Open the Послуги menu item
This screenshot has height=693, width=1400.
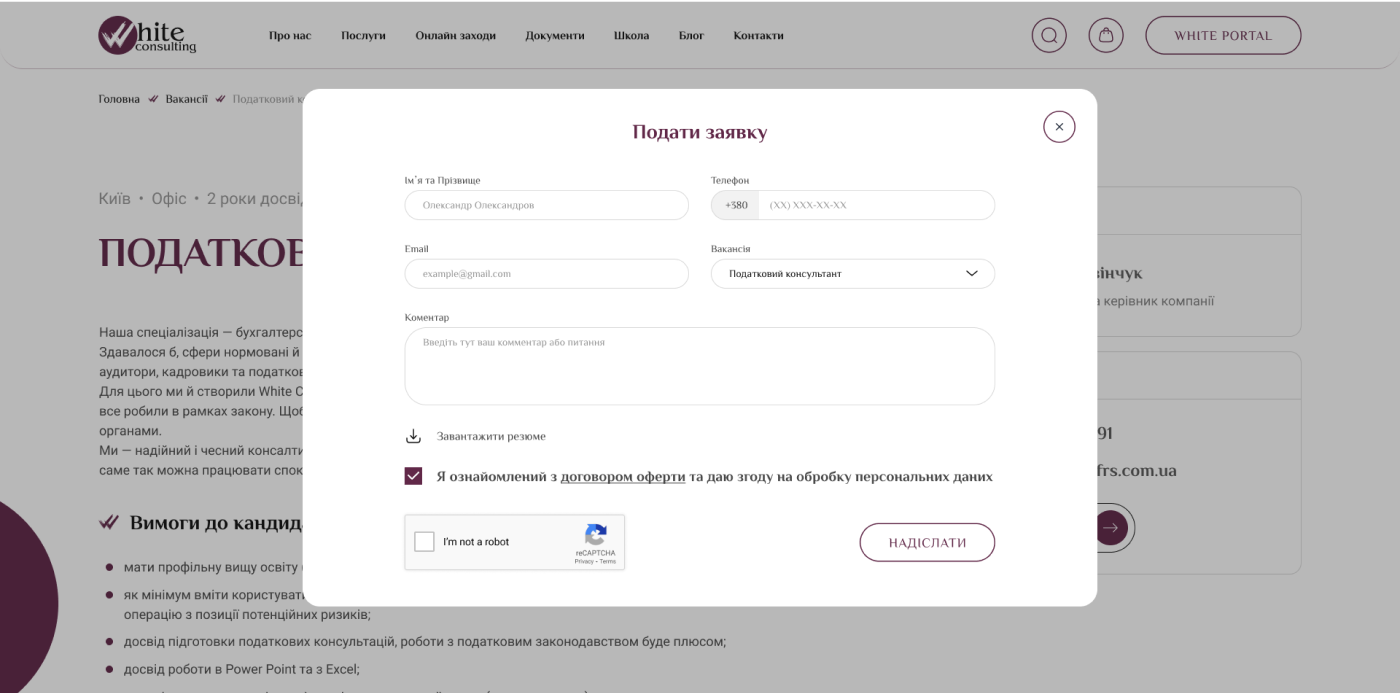coord(363,36)
